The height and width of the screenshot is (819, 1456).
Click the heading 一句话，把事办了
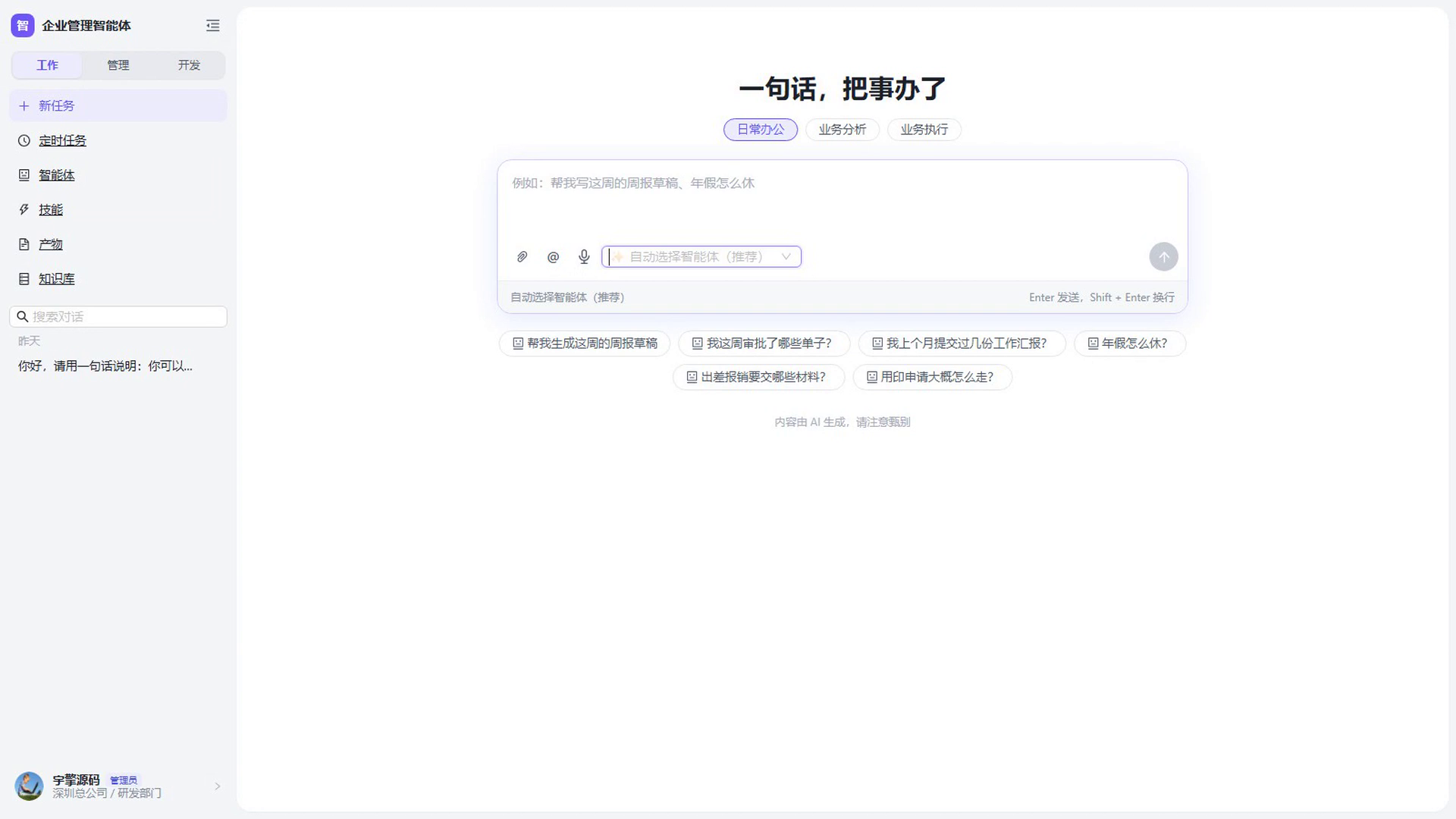pos(843,89)
